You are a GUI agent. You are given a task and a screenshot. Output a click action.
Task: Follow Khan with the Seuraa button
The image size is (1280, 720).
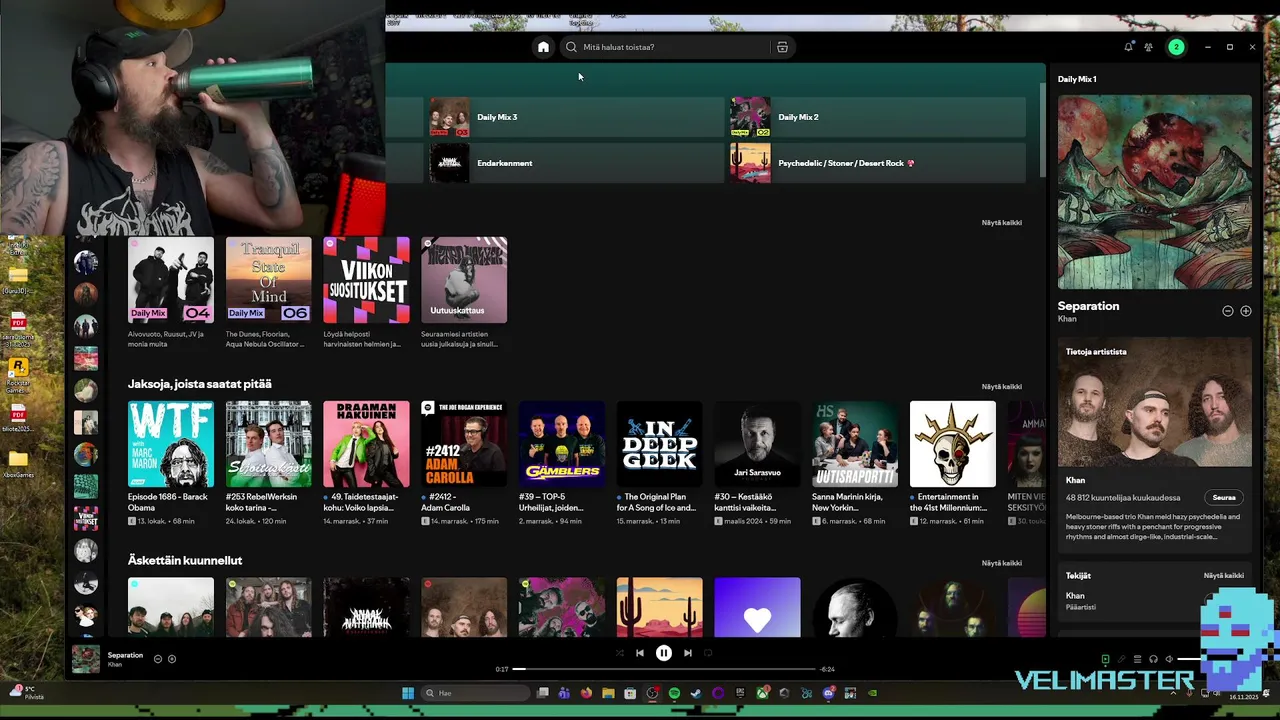click(1224, 497)
